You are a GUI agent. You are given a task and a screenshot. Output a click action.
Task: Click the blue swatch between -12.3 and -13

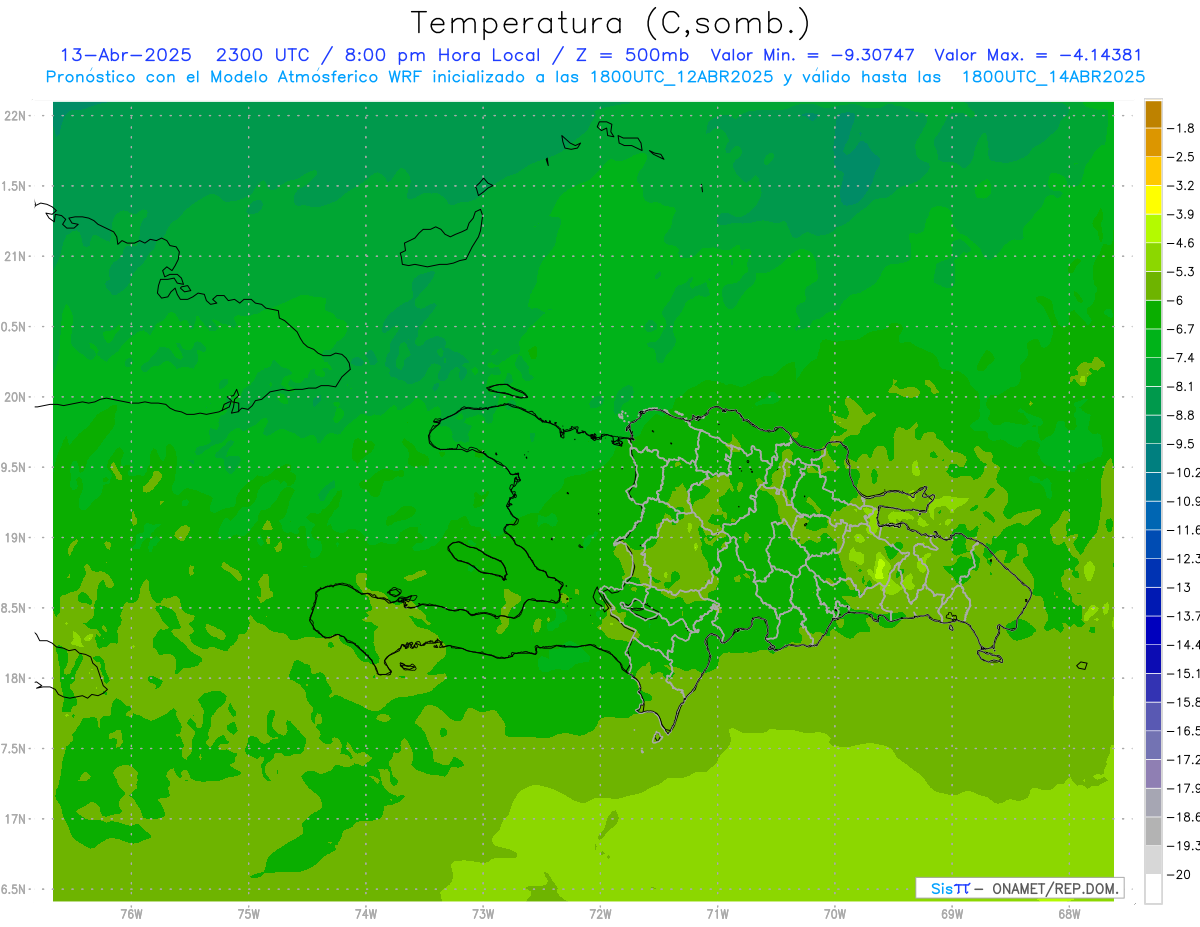[1153, 573]
